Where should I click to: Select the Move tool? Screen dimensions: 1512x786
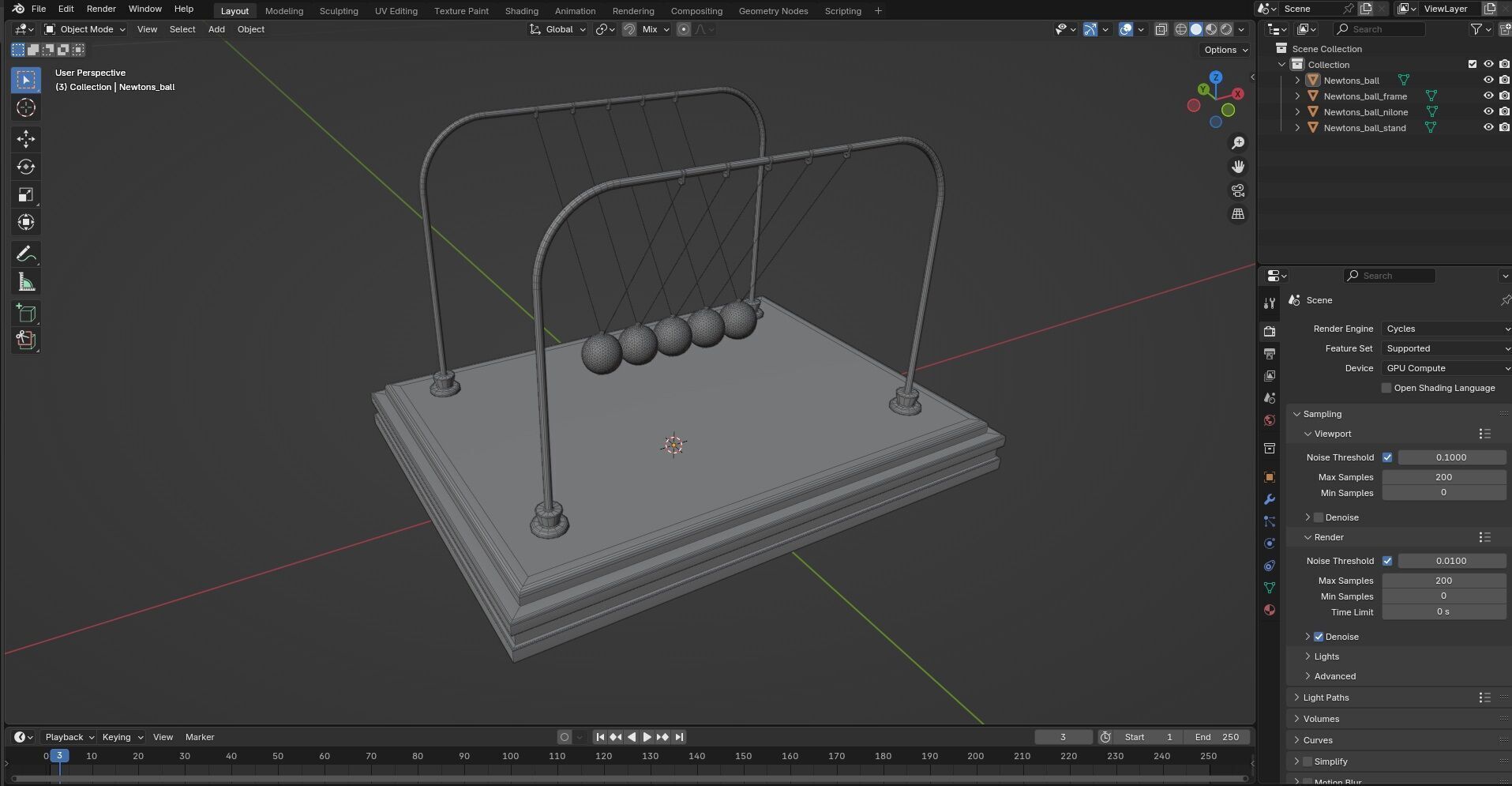(26, 139)
